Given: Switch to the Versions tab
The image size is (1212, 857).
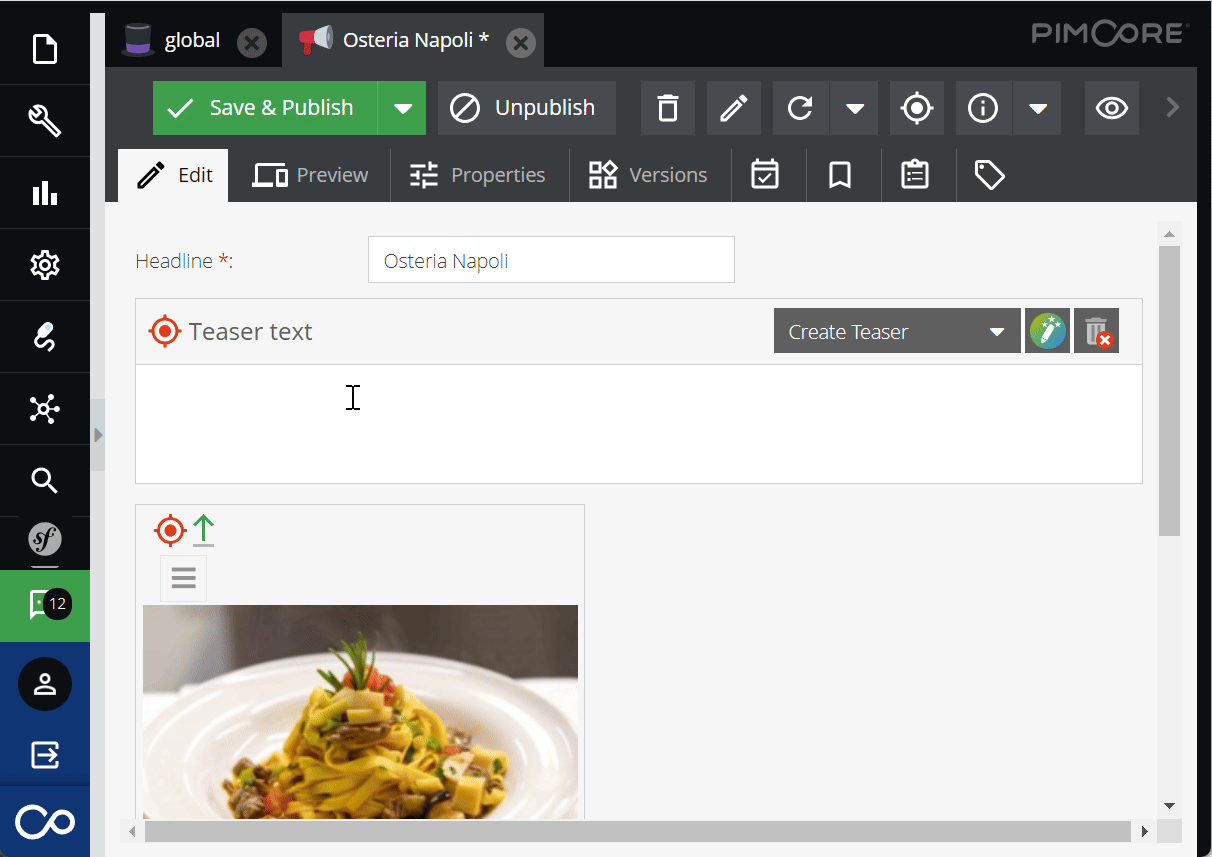Looking at the screenshot, I should point(649,175).
